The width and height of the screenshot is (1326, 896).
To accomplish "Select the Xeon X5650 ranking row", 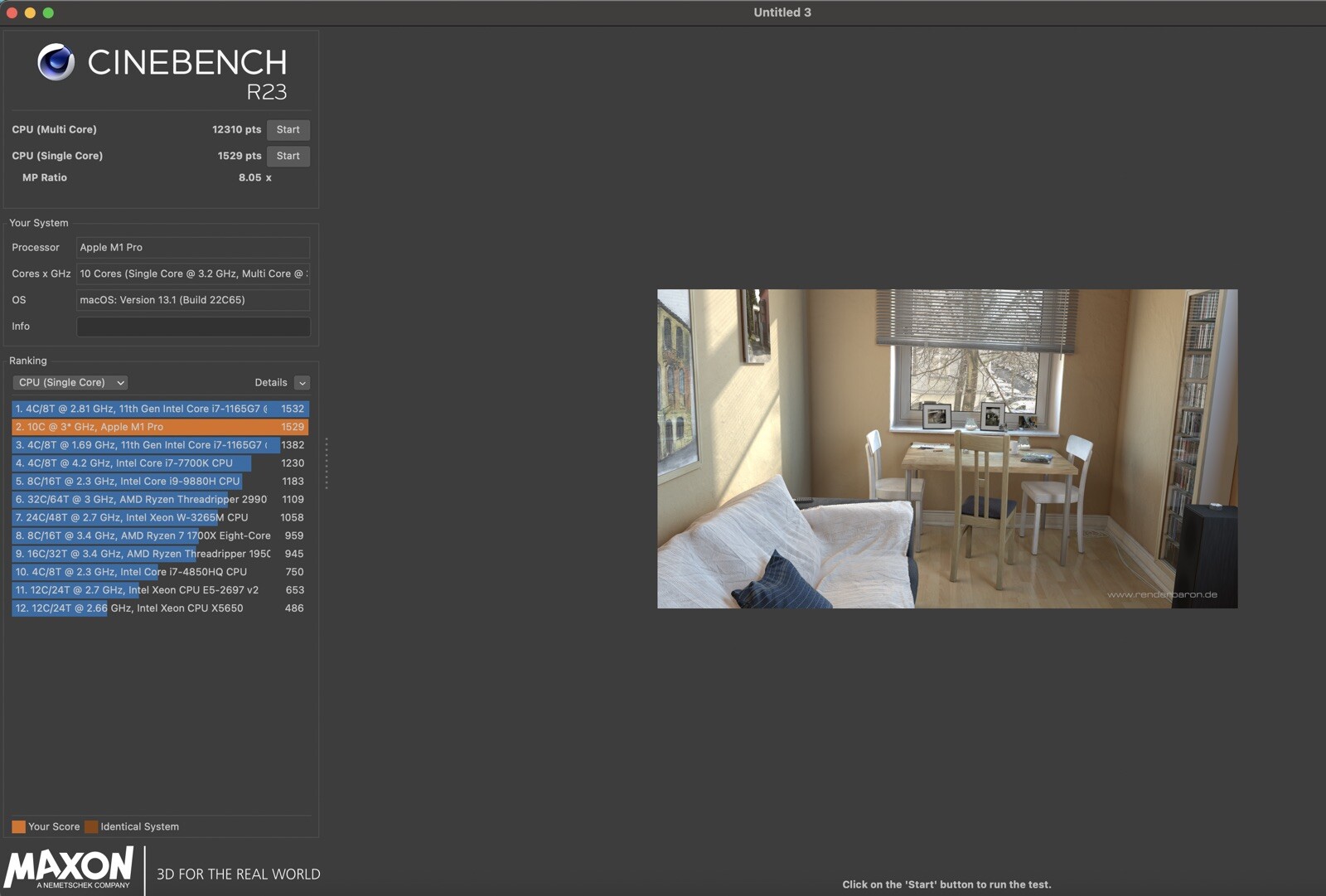I will (160, 608).
